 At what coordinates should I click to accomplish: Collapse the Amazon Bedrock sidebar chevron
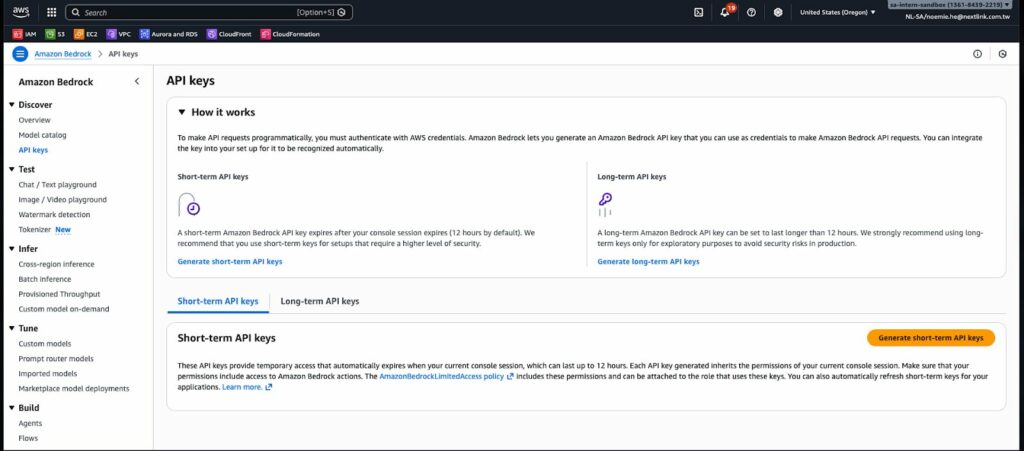136,82
